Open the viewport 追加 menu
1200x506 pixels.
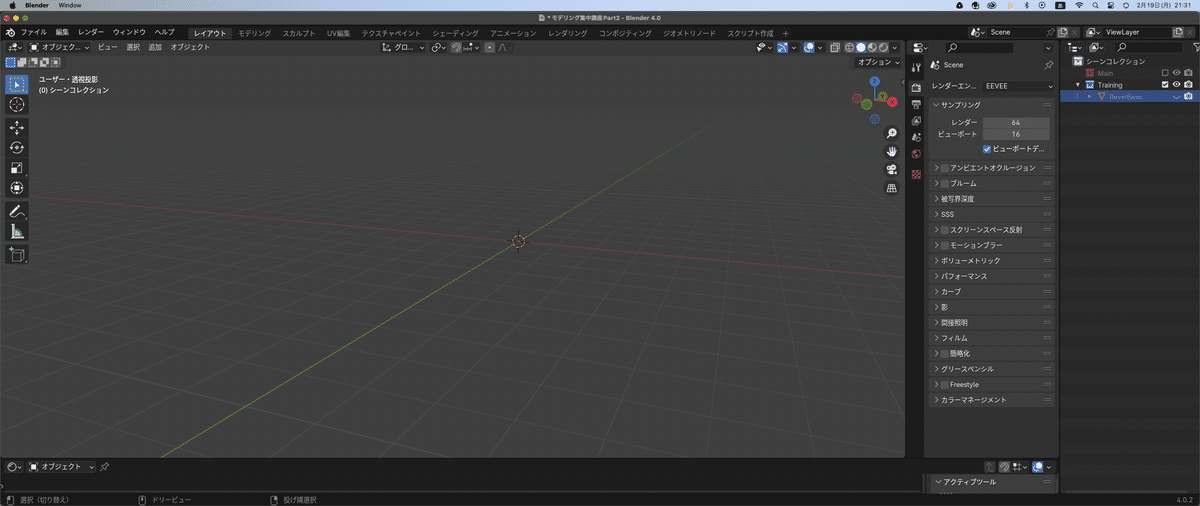tap(155, 47)
